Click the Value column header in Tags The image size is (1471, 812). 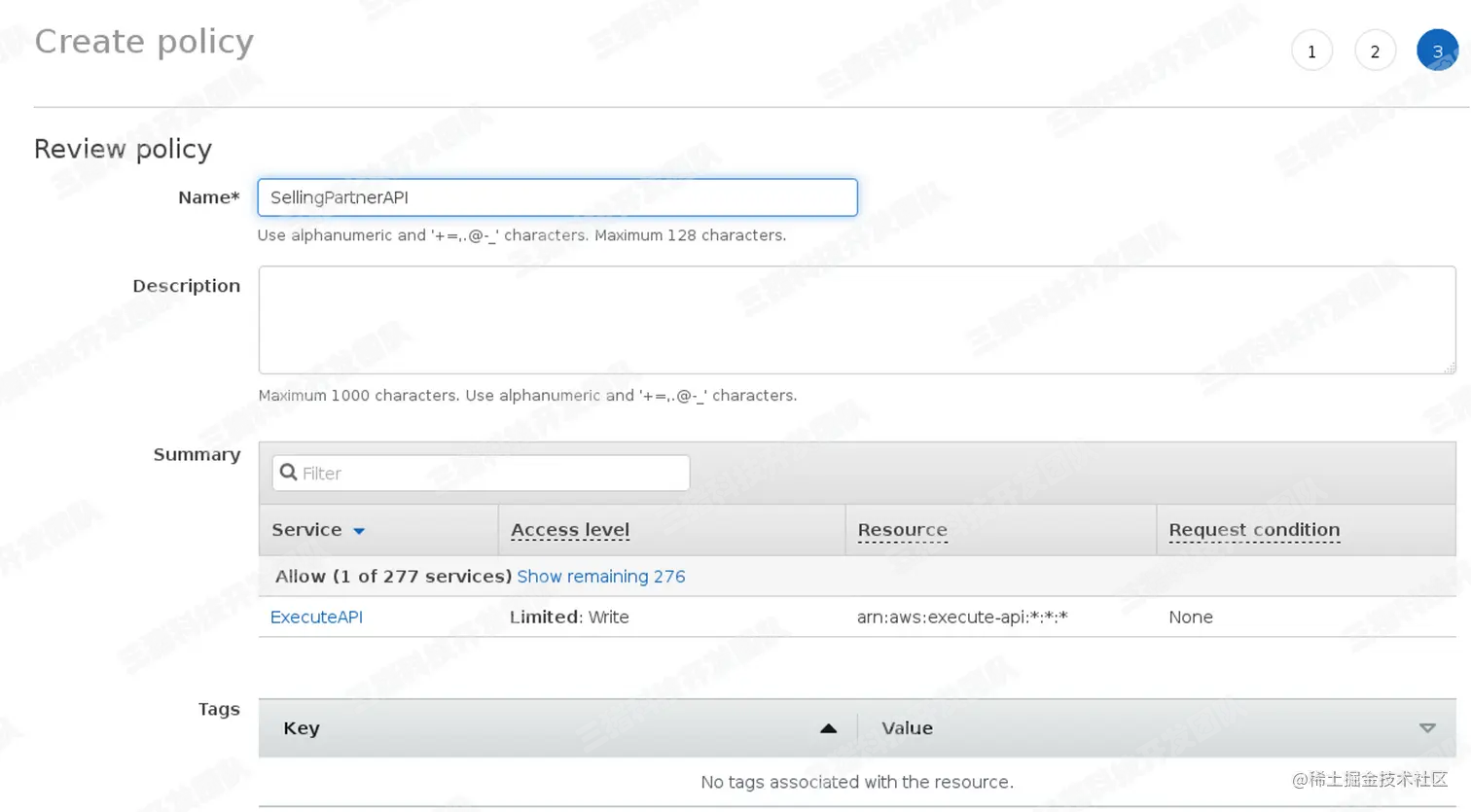tap(907, 728)
